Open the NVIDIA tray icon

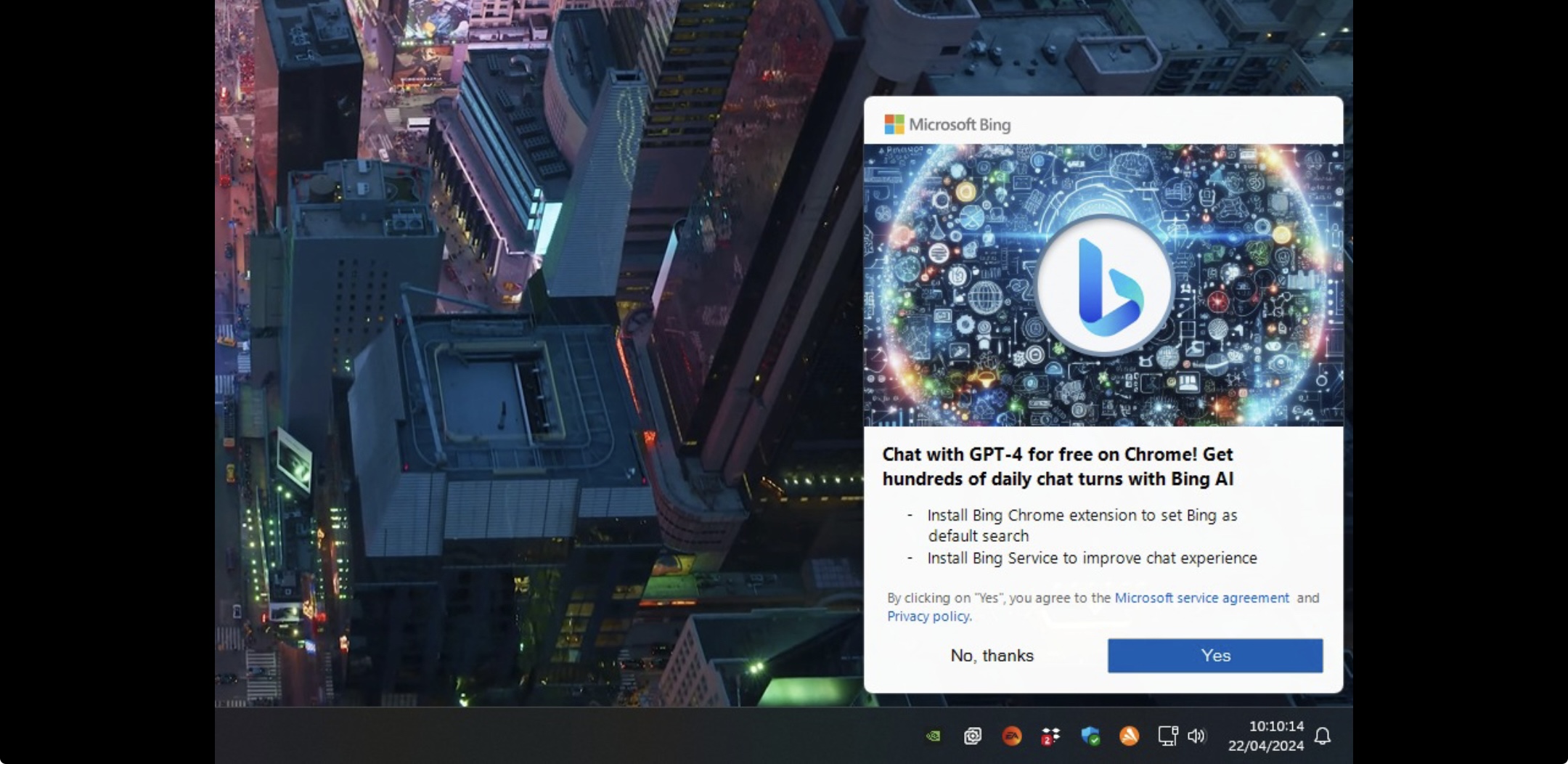[934, 736]
